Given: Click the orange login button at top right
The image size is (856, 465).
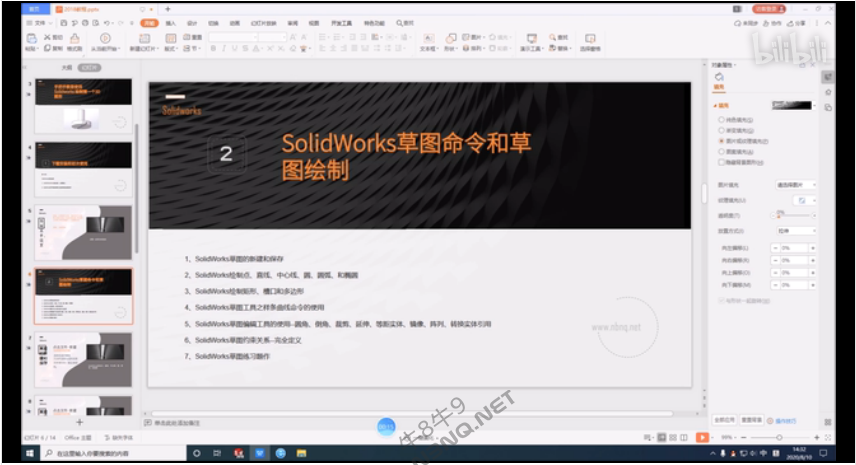Looking at the screenshot, I should pyautogui.click(x=769, y=9).
